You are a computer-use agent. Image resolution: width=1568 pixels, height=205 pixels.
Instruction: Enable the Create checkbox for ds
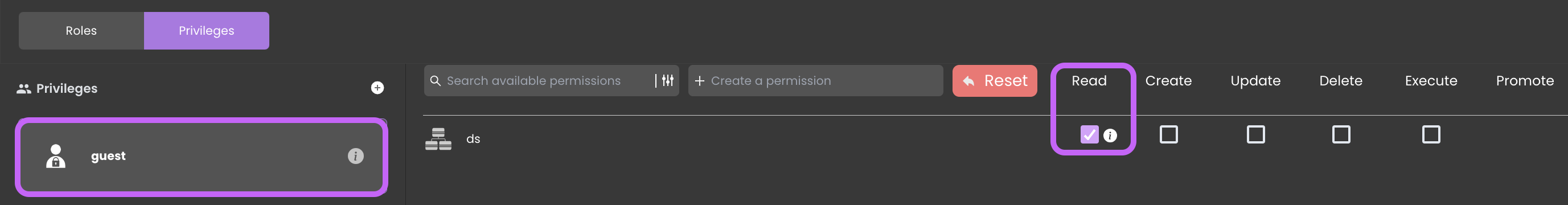(x=1169, y=134)
